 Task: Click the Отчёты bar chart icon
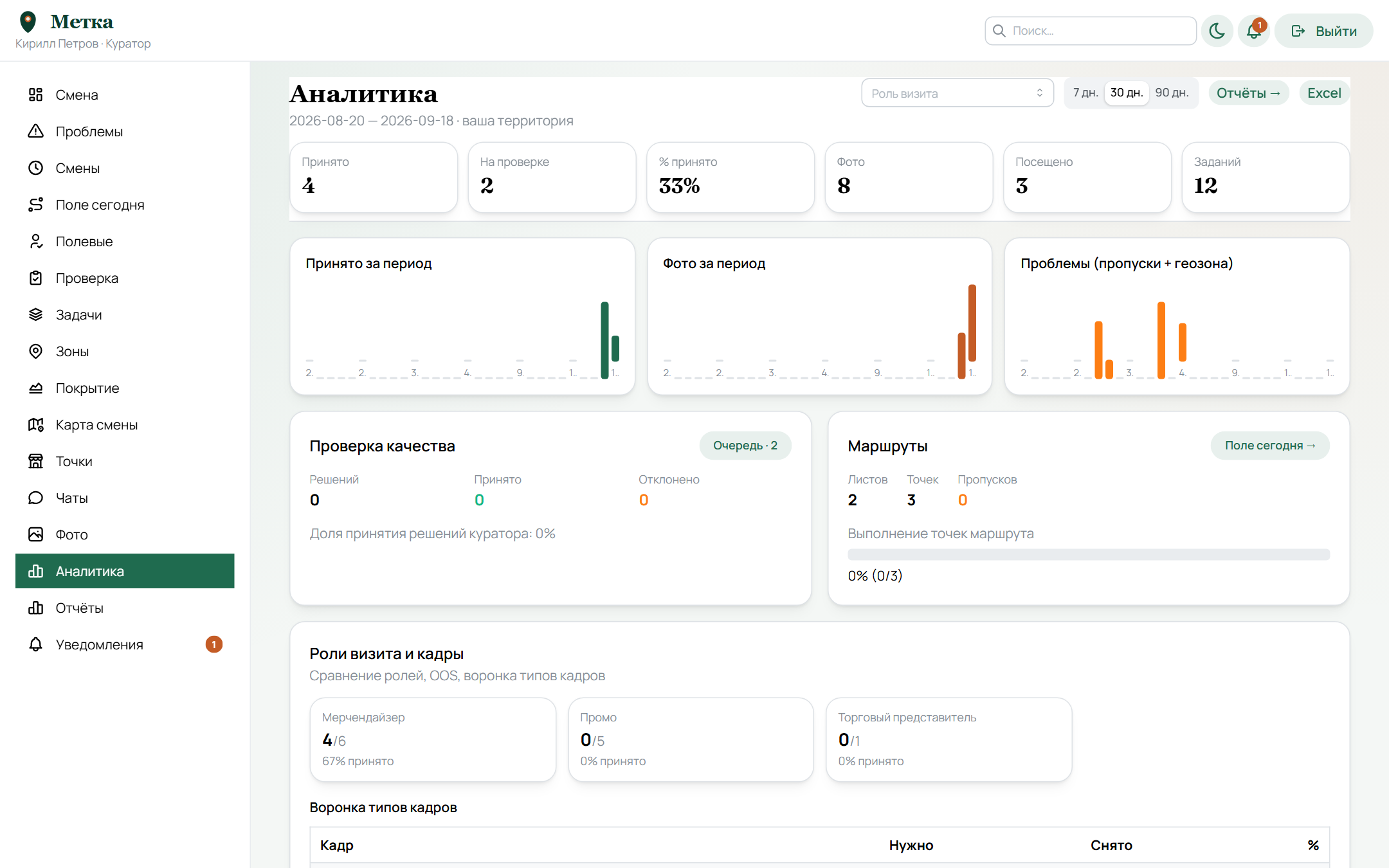point(35,608)
